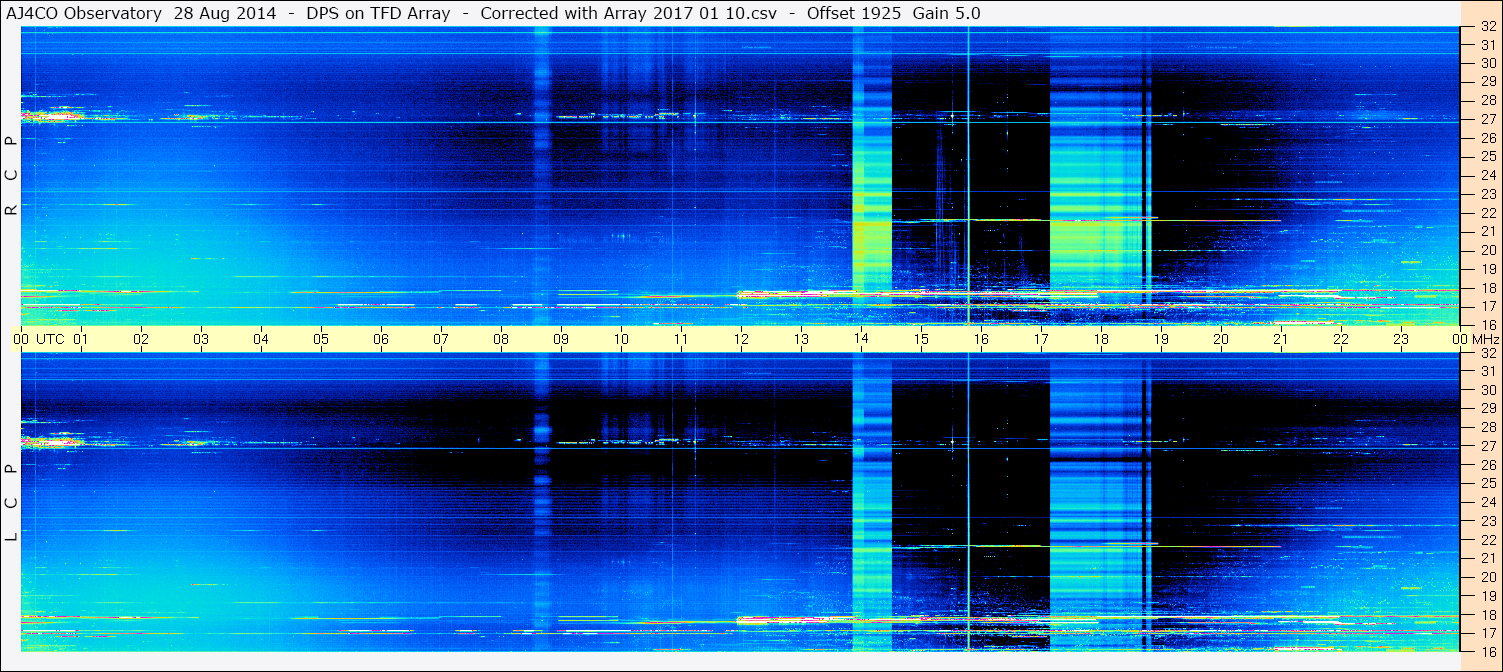Click the 29 MHz label on the LCP scale
Viewport: 1503px width, 672px height.
click(x=1488, y=409)
